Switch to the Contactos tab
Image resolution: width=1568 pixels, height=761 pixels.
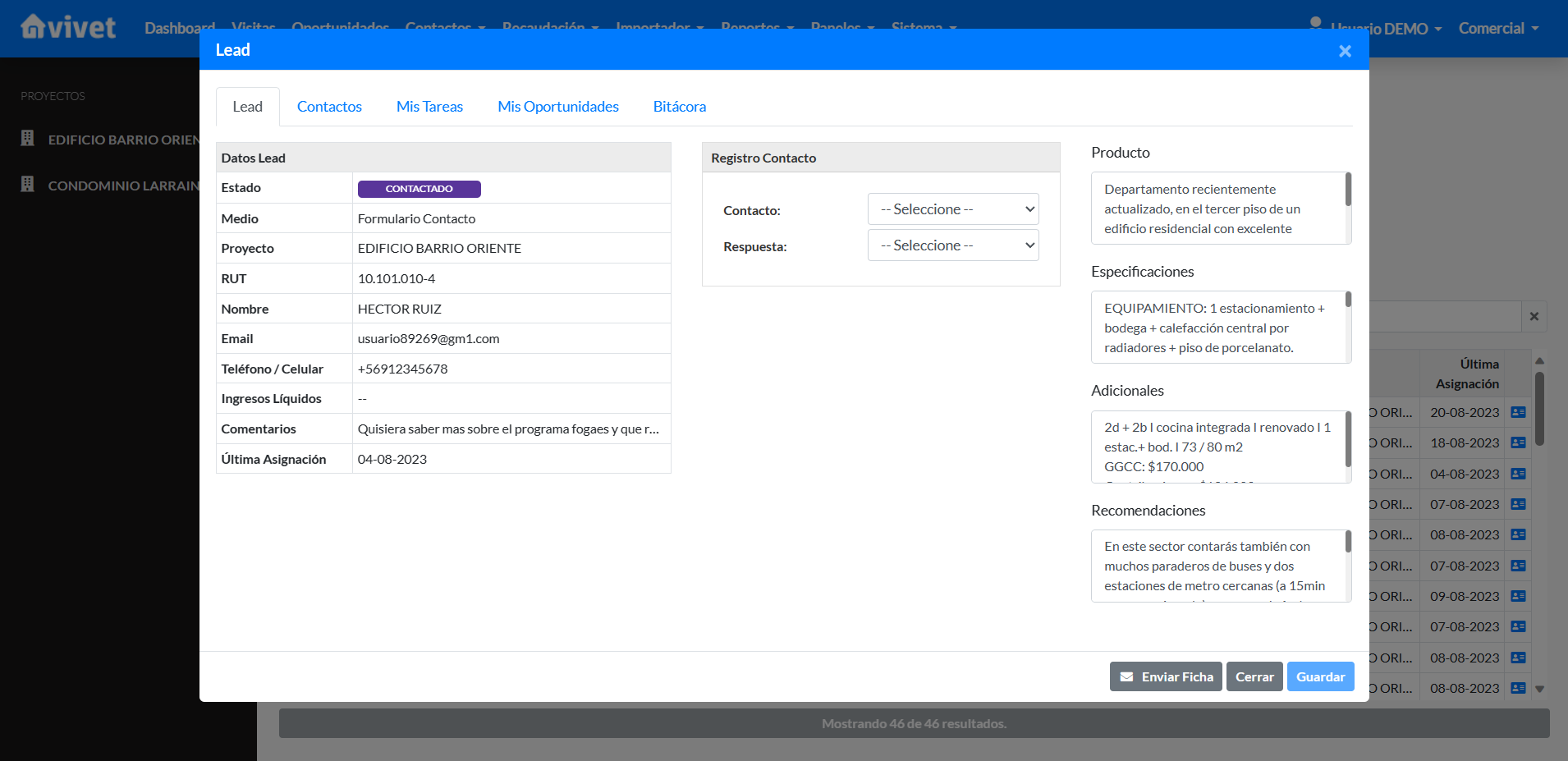[329, 107]
